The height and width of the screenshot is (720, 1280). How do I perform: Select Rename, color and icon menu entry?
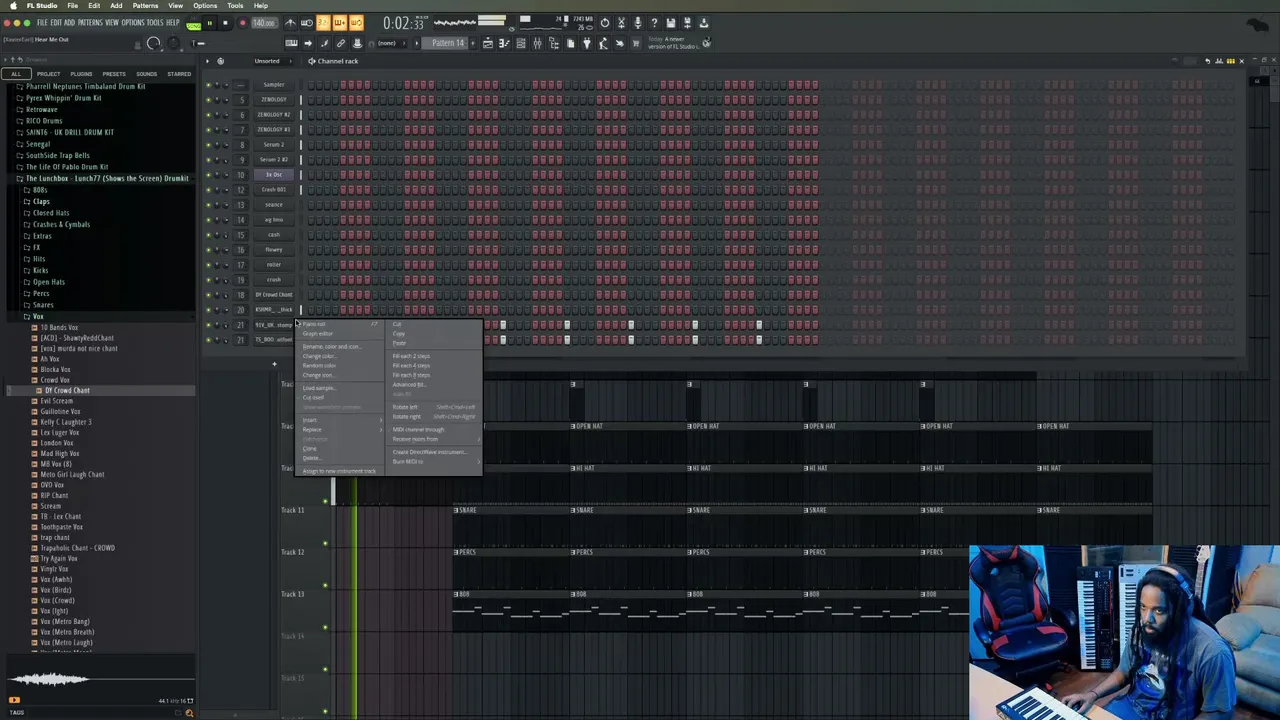tap(340, 346)
